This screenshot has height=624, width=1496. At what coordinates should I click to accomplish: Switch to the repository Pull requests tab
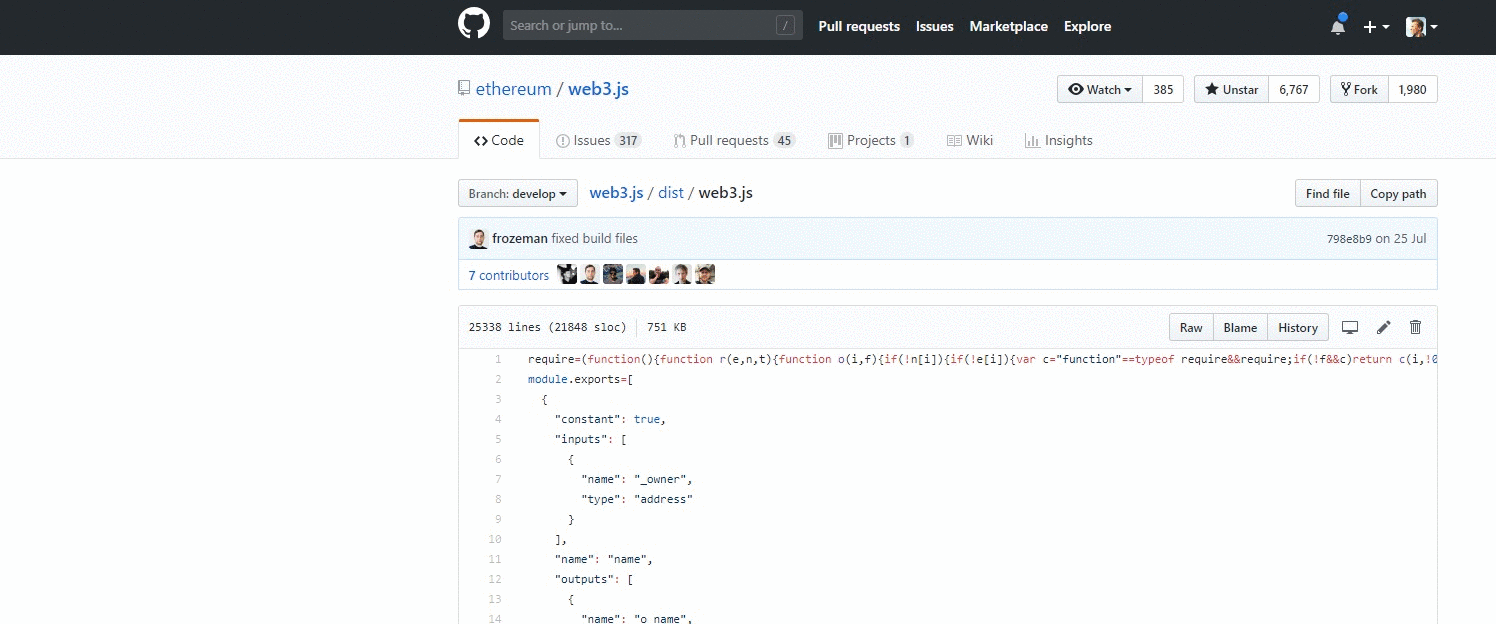coord(734,140)
